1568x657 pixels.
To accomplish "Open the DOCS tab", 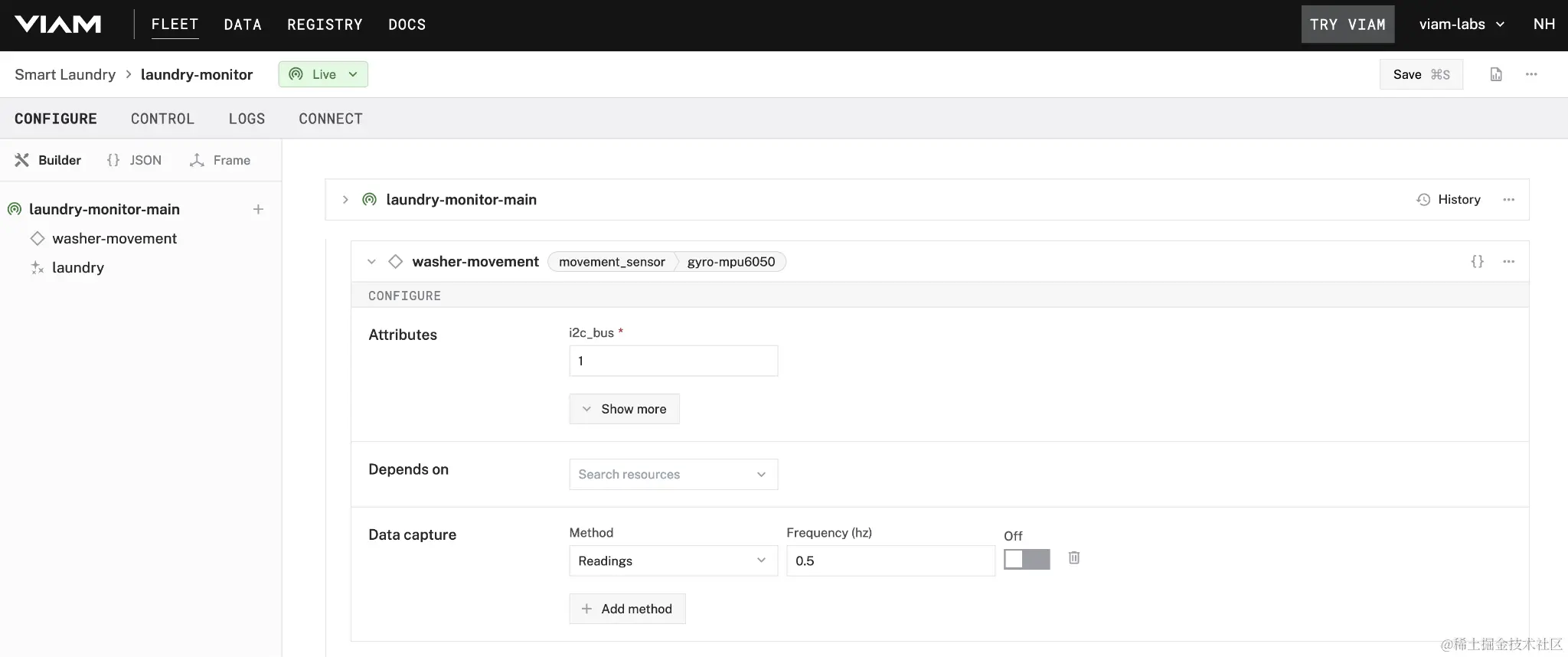I will pyautogui.click(x=407, y=25).
